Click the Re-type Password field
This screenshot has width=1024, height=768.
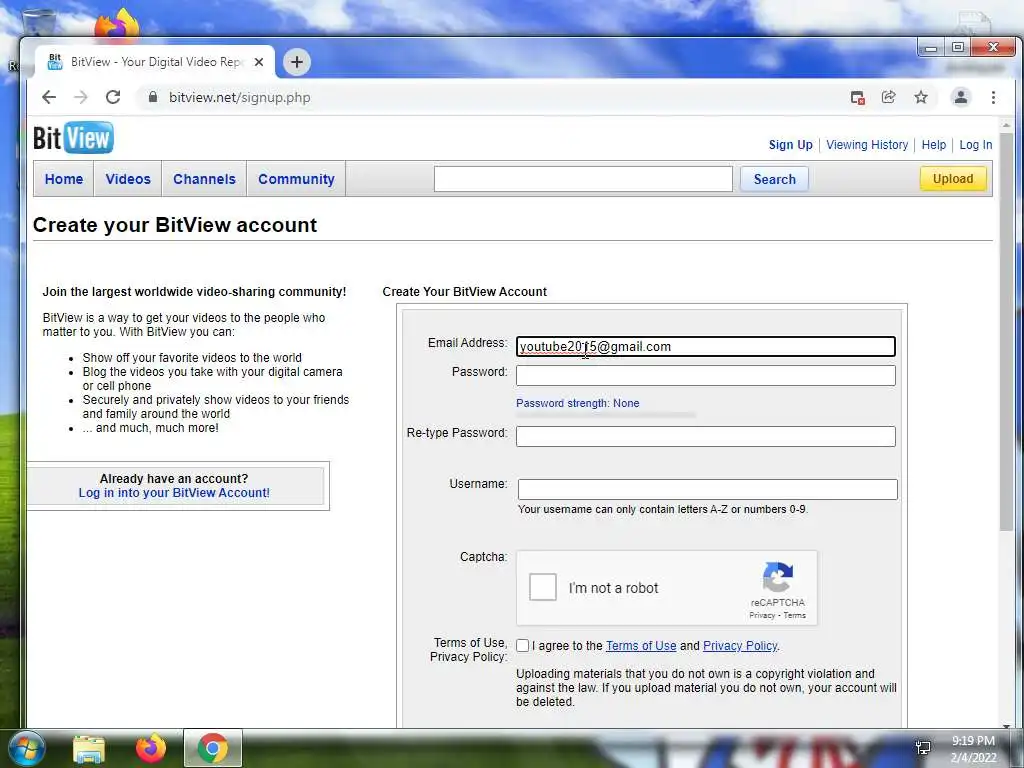705,436
